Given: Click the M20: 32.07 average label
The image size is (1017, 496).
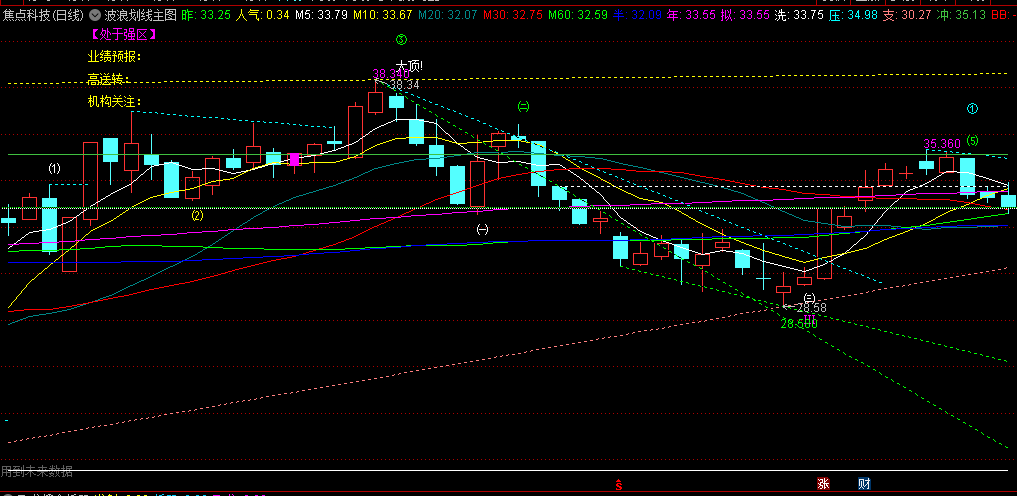Looking at the screenshot, I should point(448,14).
